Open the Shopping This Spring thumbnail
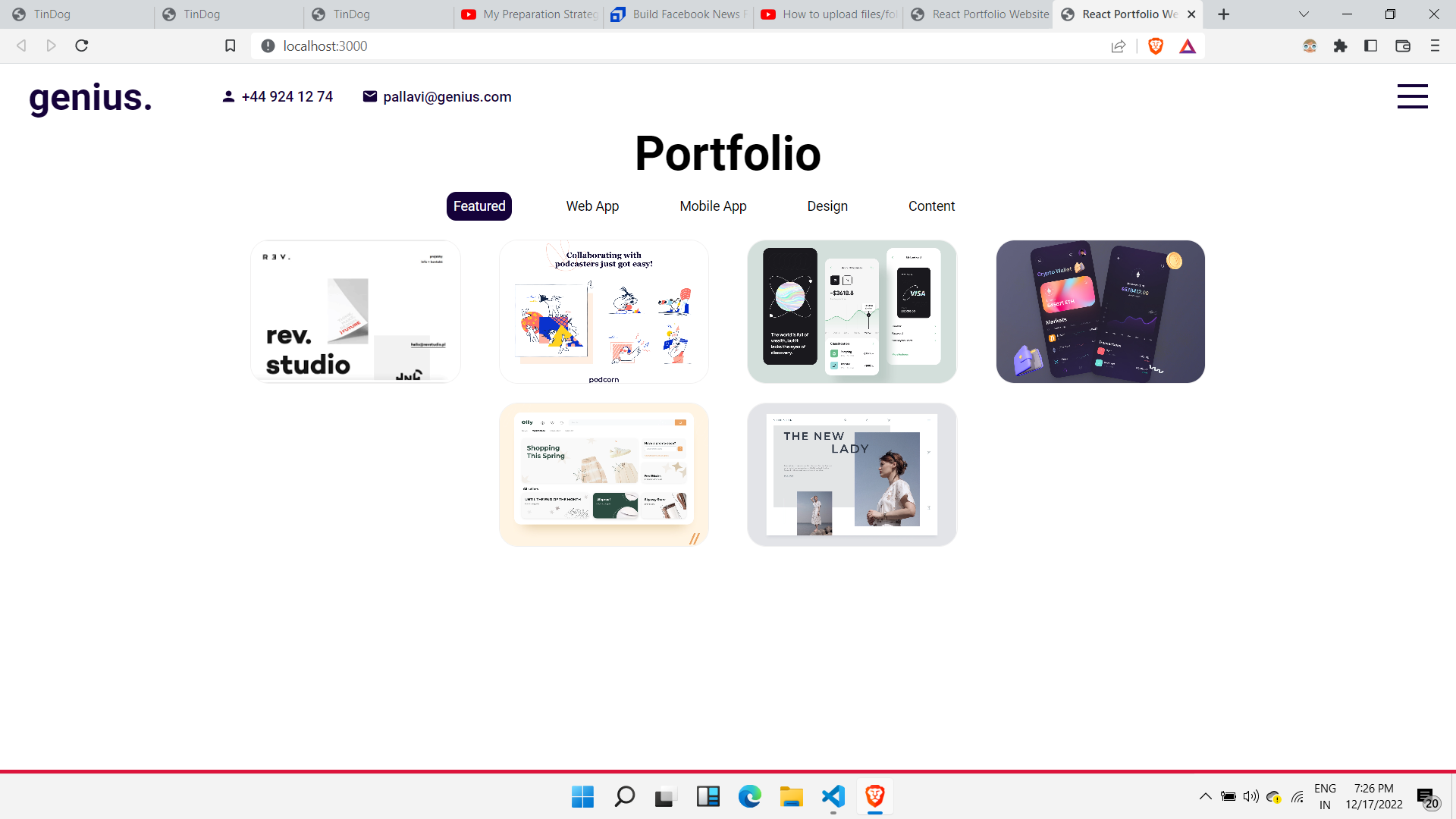The height and width of the screenshot is (819, 1456). click(604, 475)
